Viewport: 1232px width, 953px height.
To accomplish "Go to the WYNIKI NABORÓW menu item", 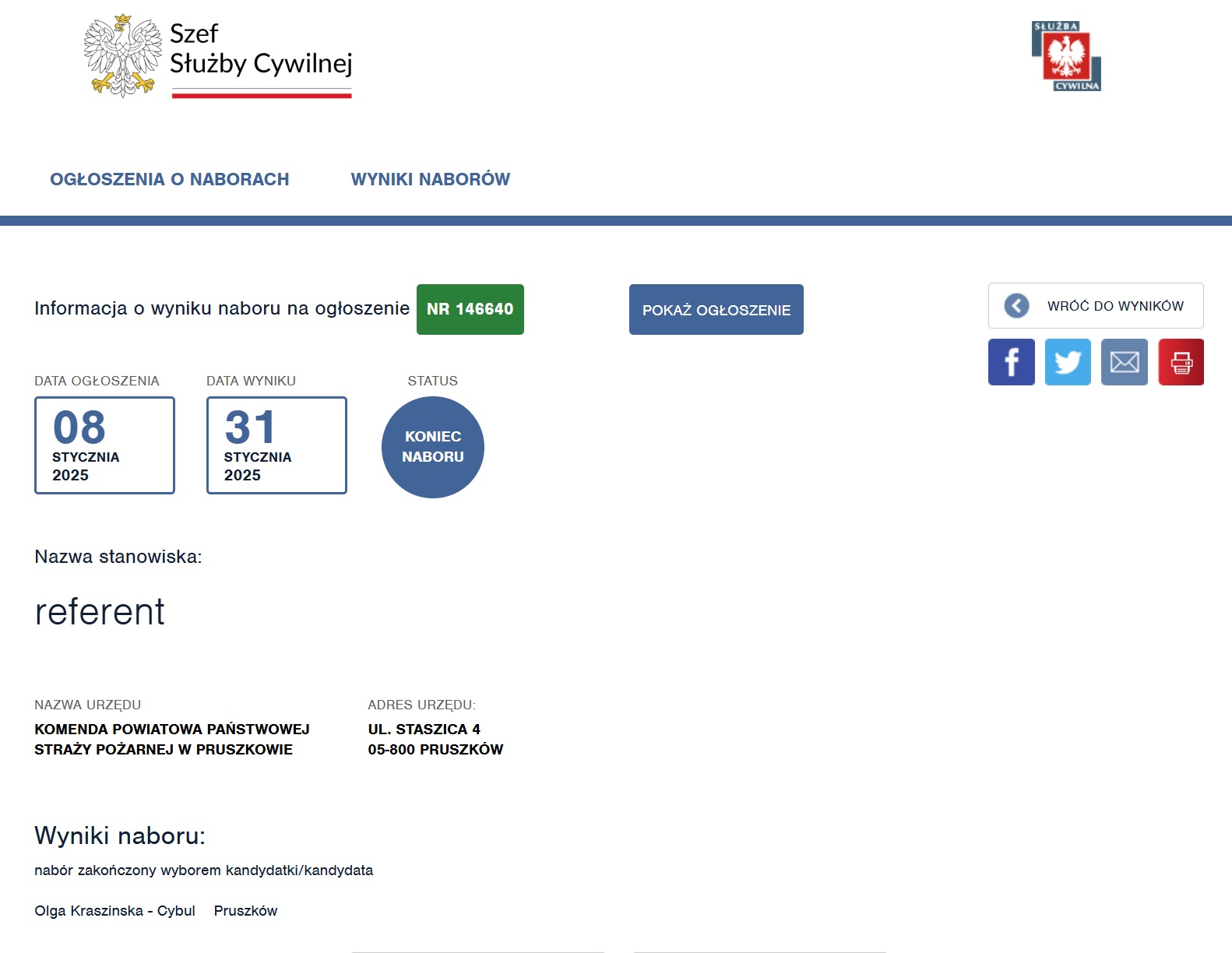I will pyautogui.click(x=430, y=179).
